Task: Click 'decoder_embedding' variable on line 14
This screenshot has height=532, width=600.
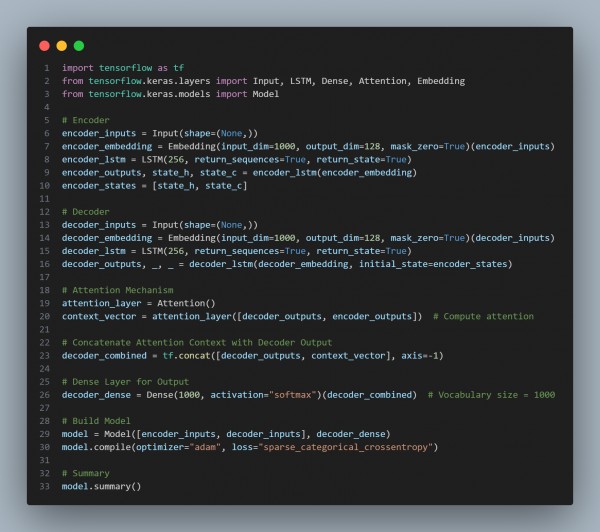Action: coord(107,238)
